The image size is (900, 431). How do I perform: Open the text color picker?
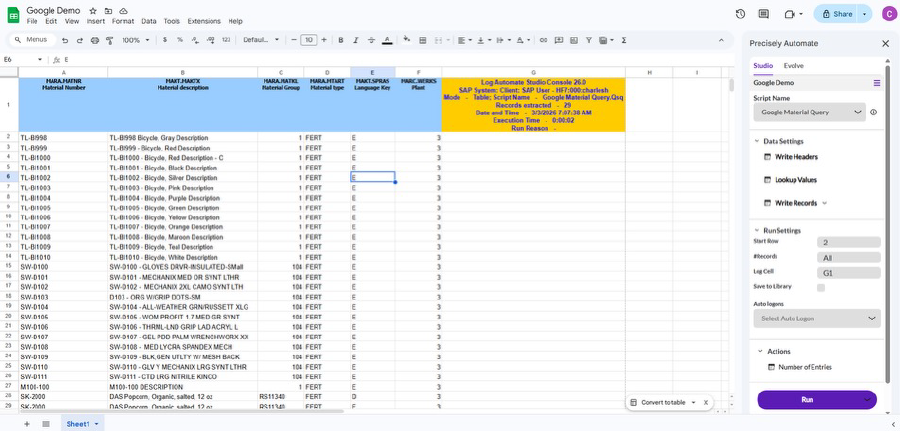coord(387,40)
